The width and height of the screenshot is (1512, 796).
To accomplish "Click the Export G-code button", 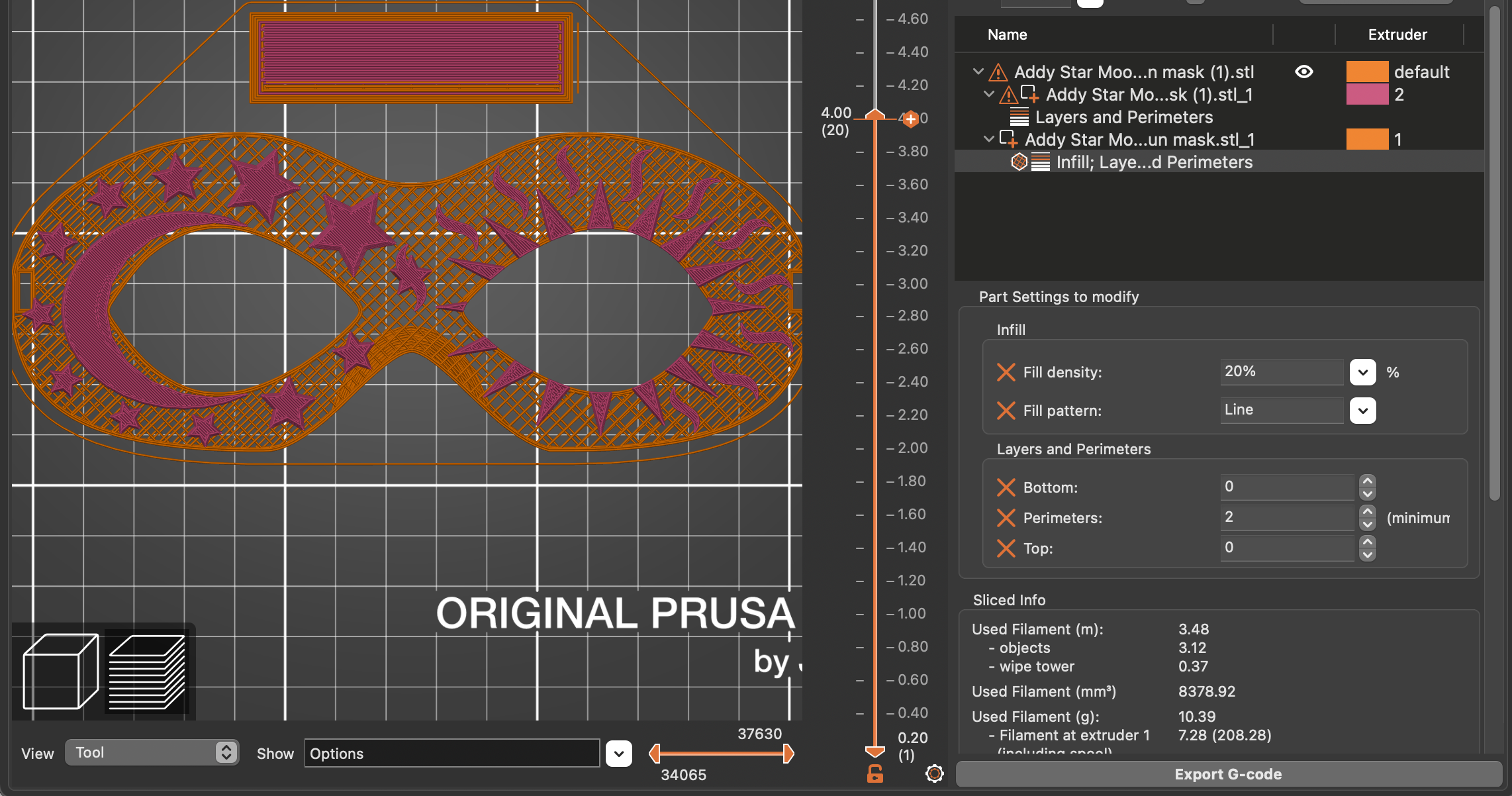I will [x=1227, y=773].
